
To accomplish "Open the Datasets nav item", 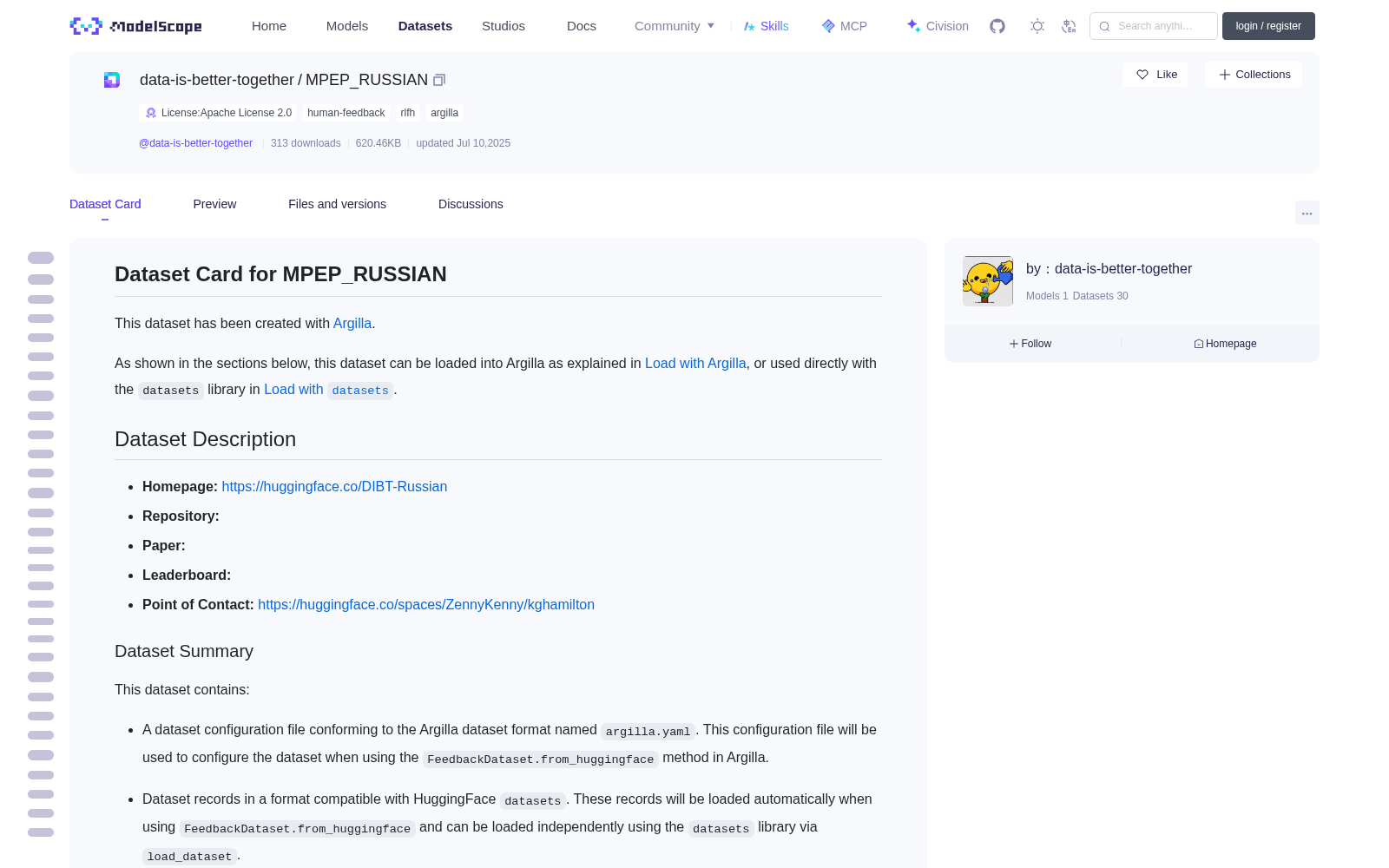I will click(425, 26).
